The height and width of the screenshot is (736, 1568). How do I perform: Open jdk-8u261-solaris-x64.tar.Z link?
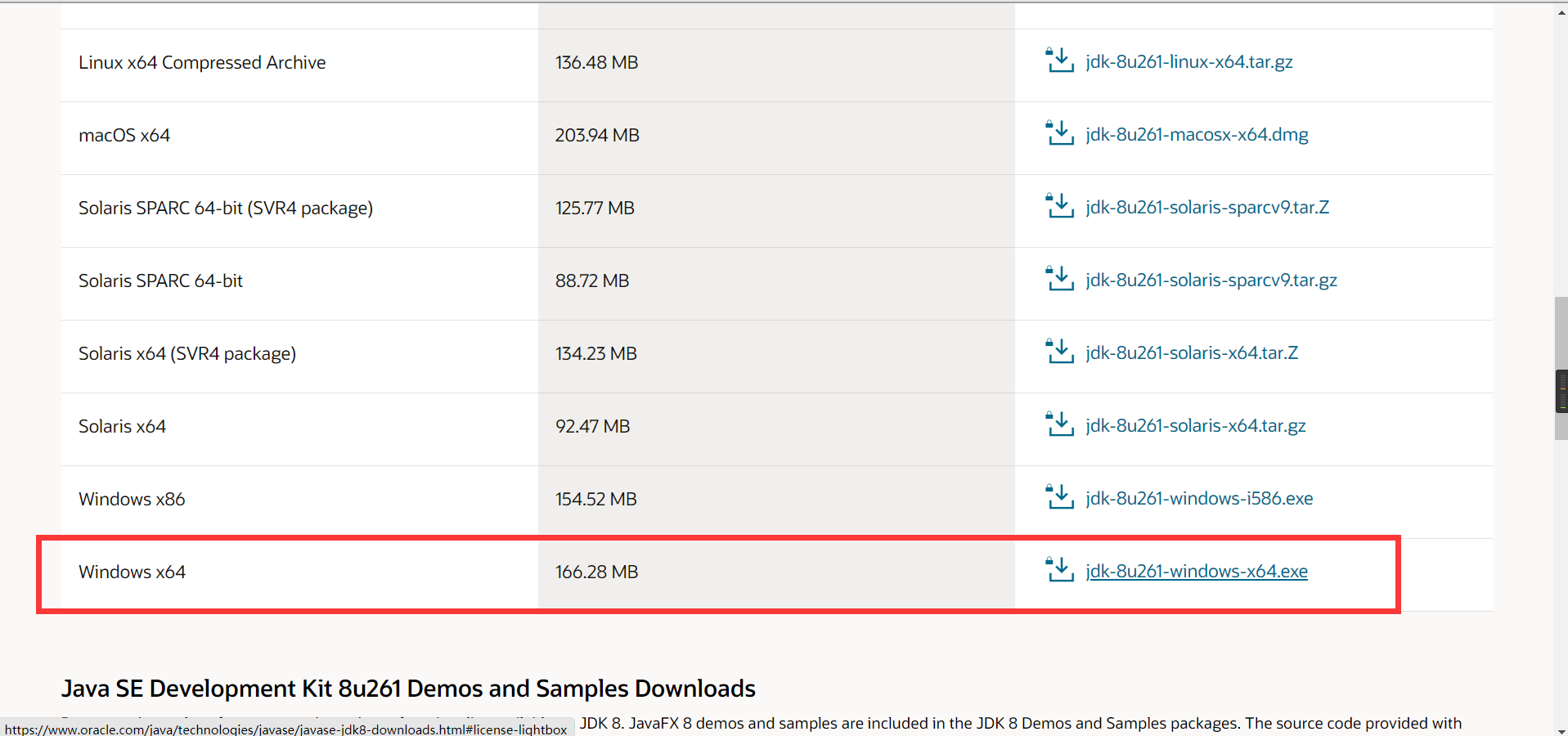1192,353
